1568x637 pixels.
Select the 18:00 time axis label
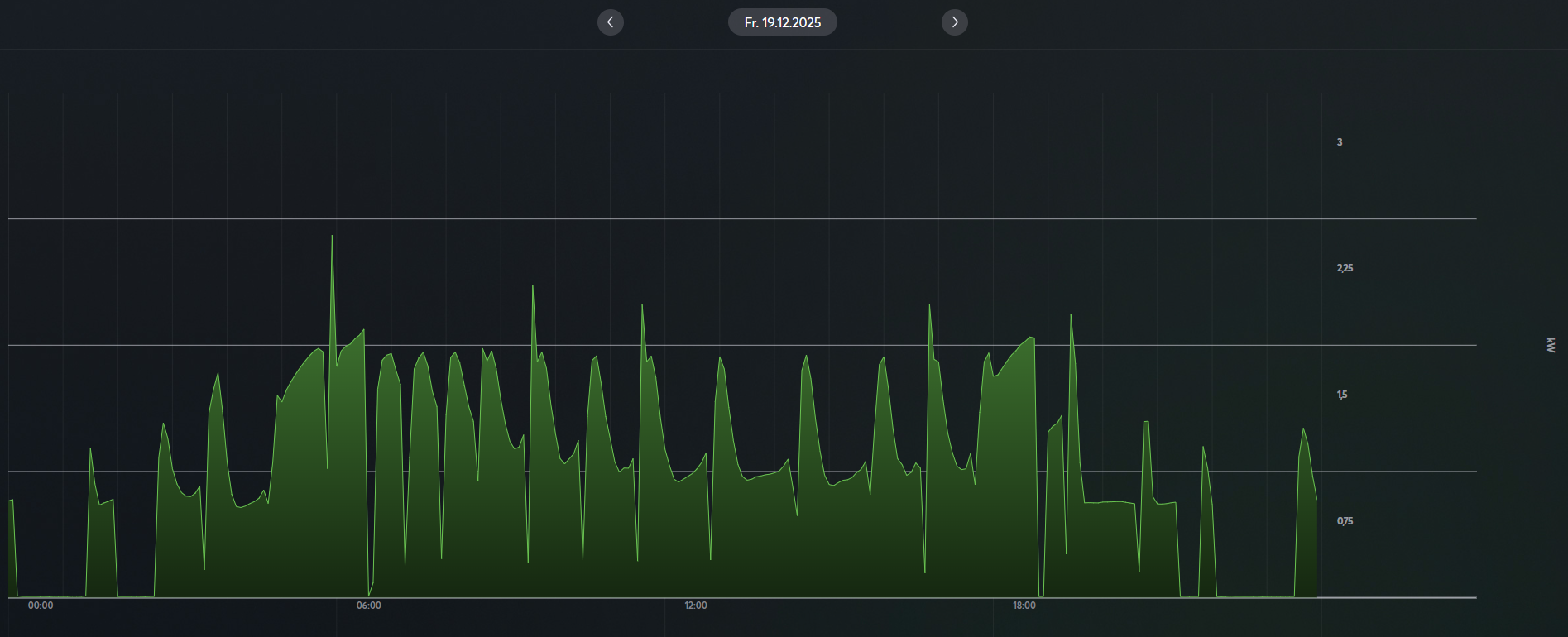(x=1024, y=606)
